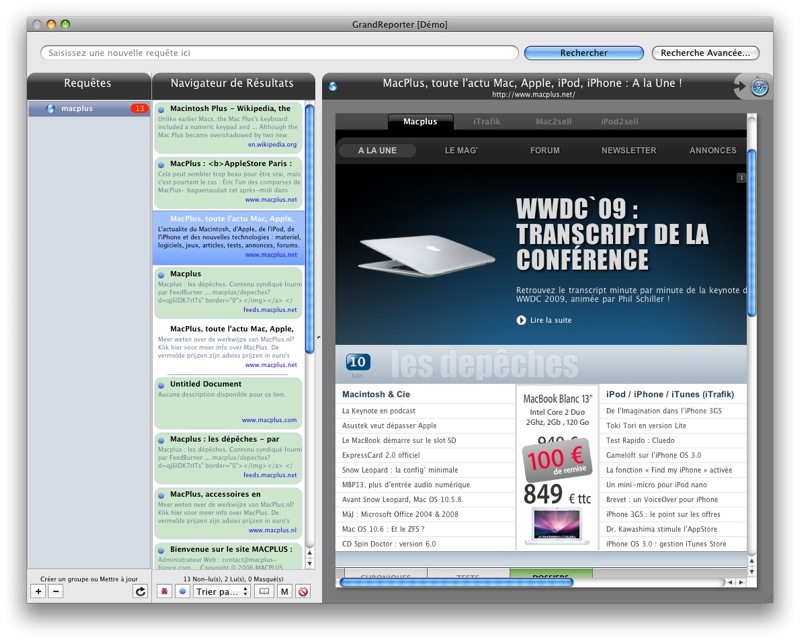Click the MacBook Blanc 13" advertisement

pos(557,467)
